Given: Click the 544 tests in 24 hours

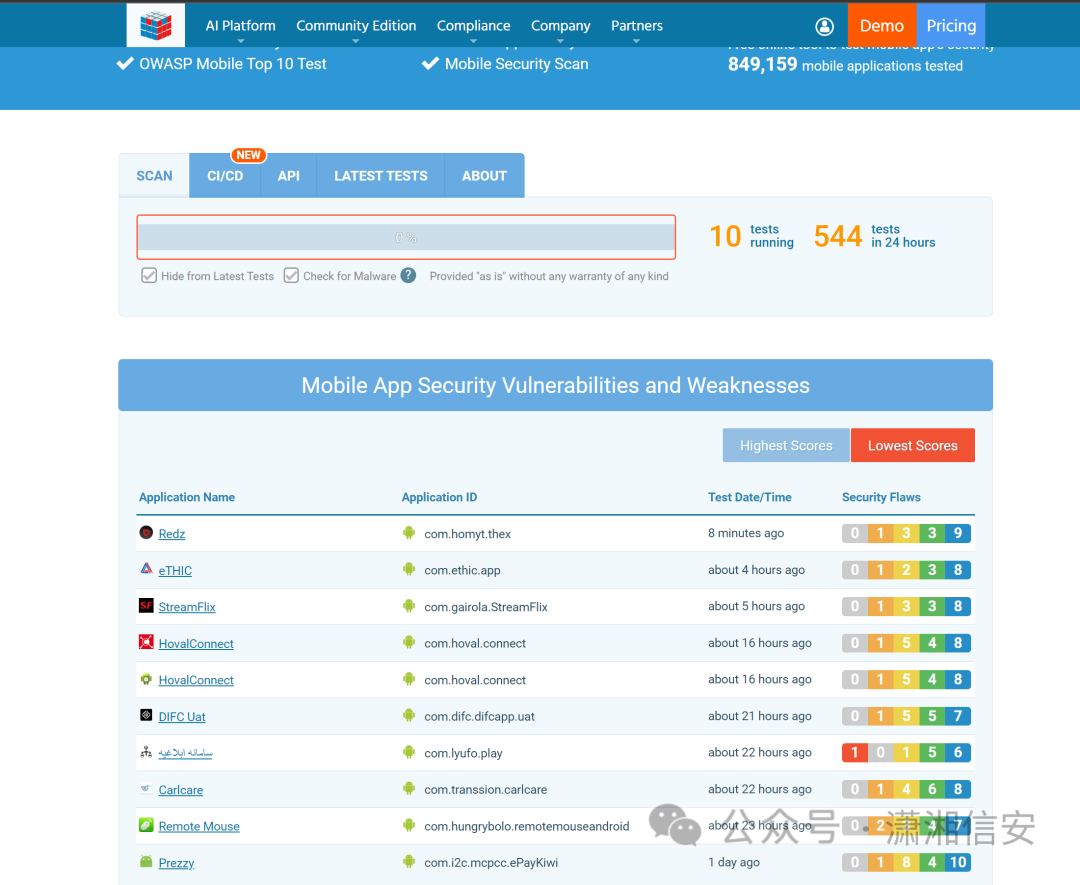Looking at the screenshot, I should tap(874, 236).
